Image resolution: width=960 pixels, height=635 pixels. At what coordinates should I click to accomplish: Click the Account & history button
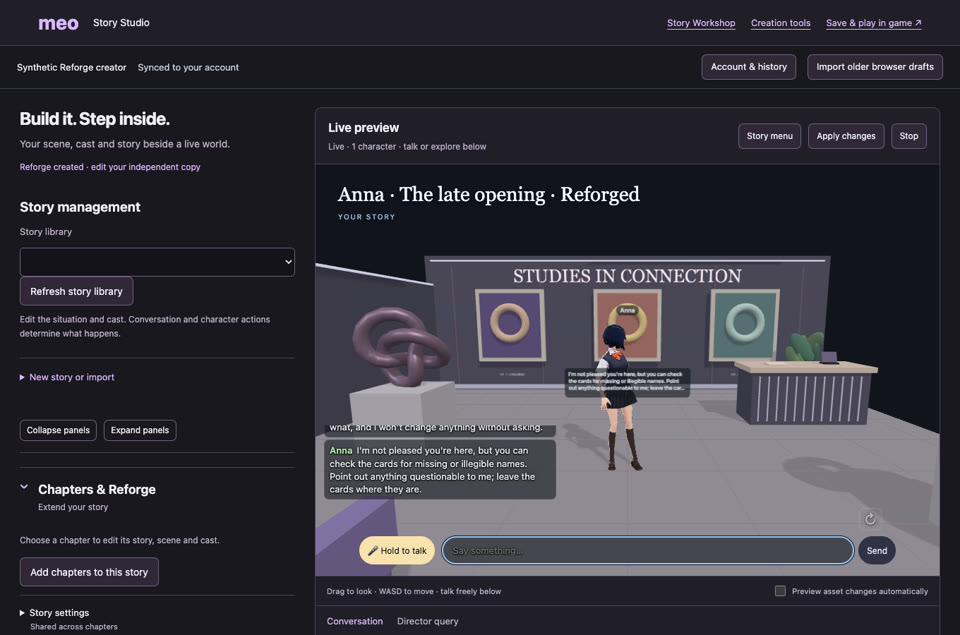749,67
